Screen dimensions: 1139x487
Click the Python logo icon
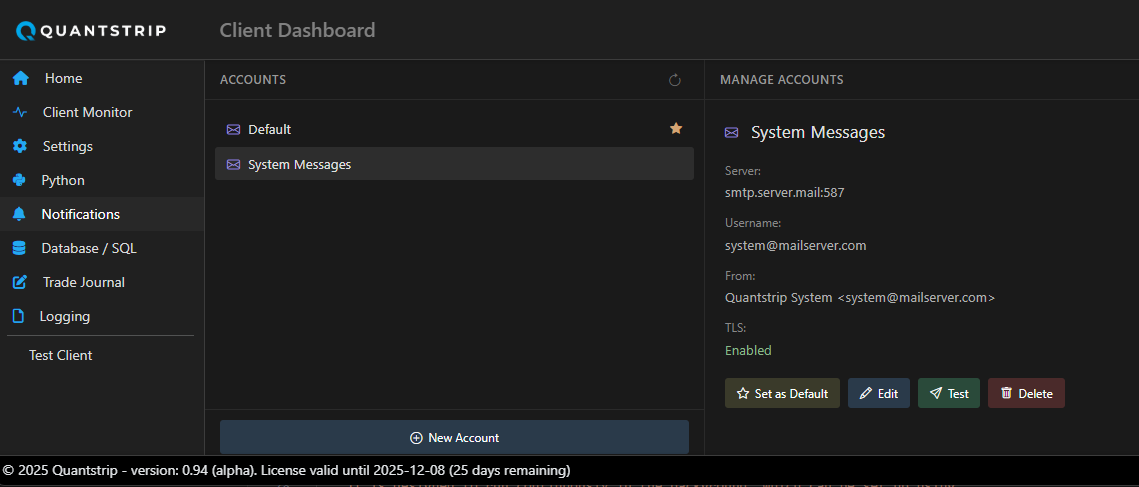click(x=20, y=180)
